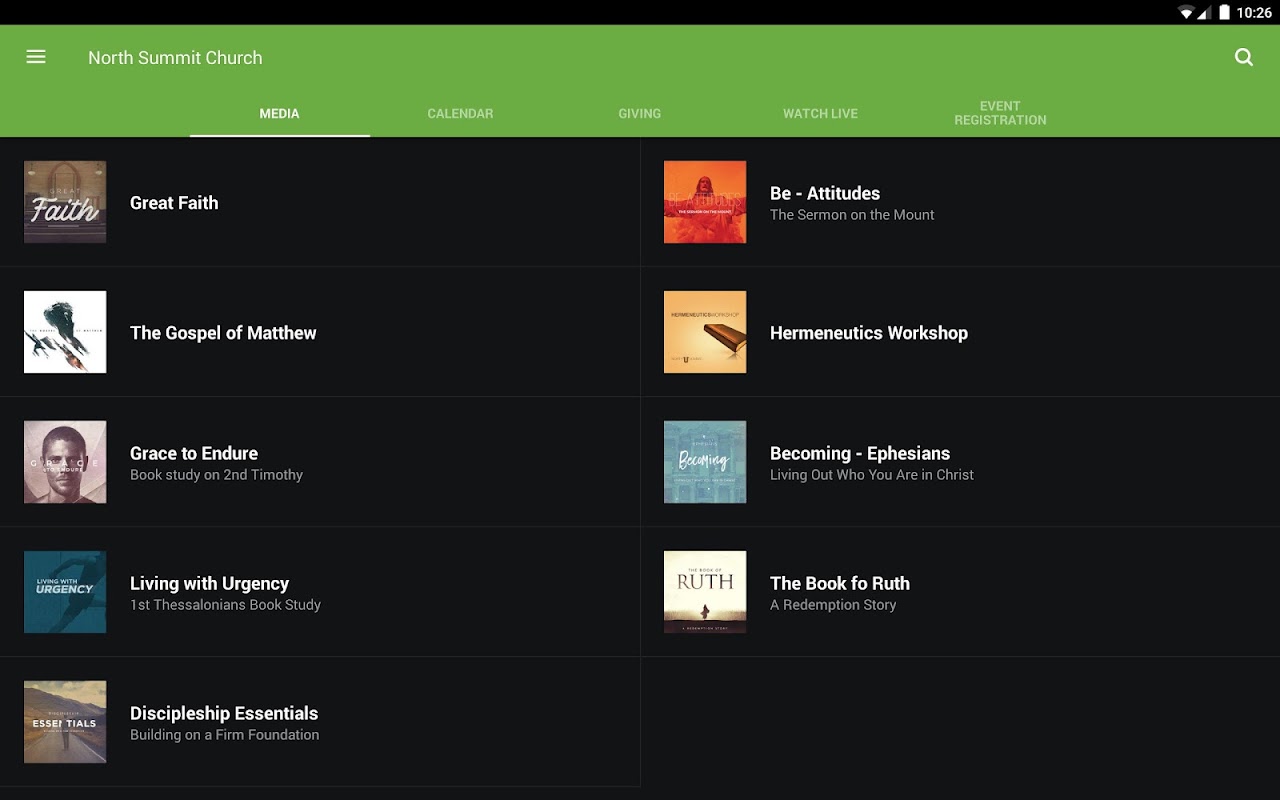Tap the Book of Ruth artwork
Screen dimensions: 1280x800
click(x=705, y=592)
